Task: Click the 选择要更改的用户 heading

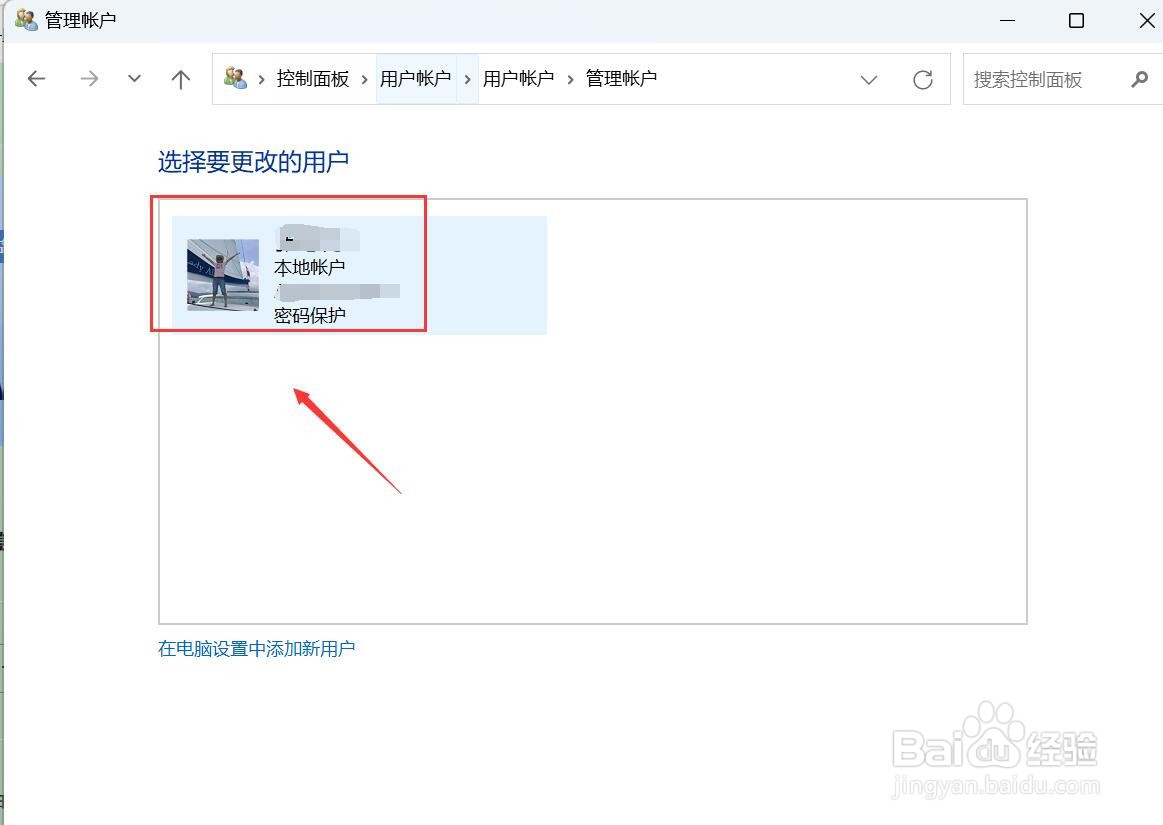Action: 252,161
